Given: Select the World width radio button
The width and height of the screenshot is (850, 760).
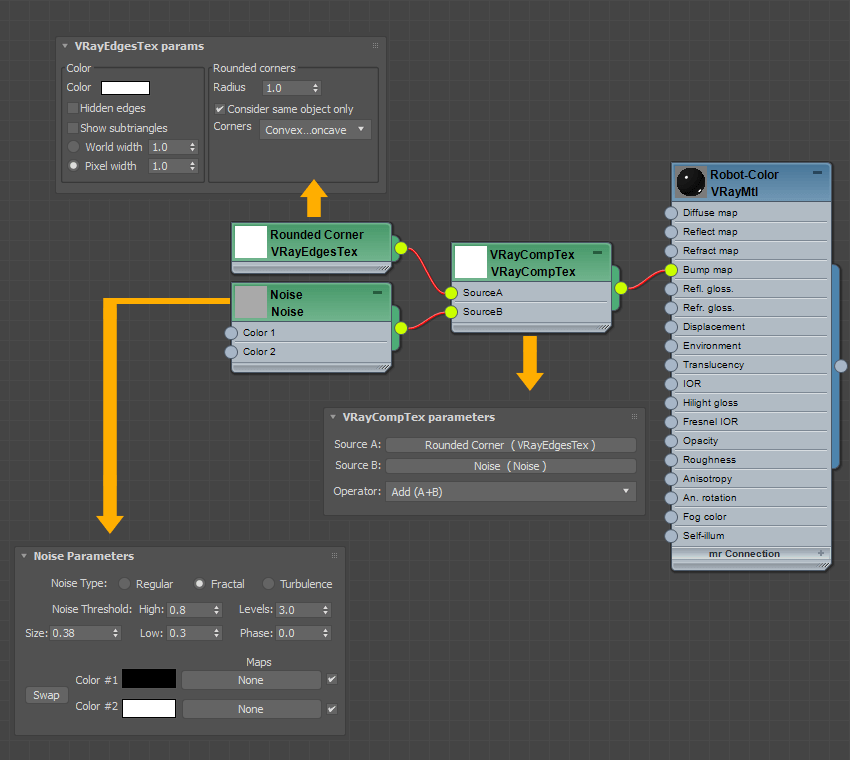Looking at the screenshot, I should tap(73, 147).
